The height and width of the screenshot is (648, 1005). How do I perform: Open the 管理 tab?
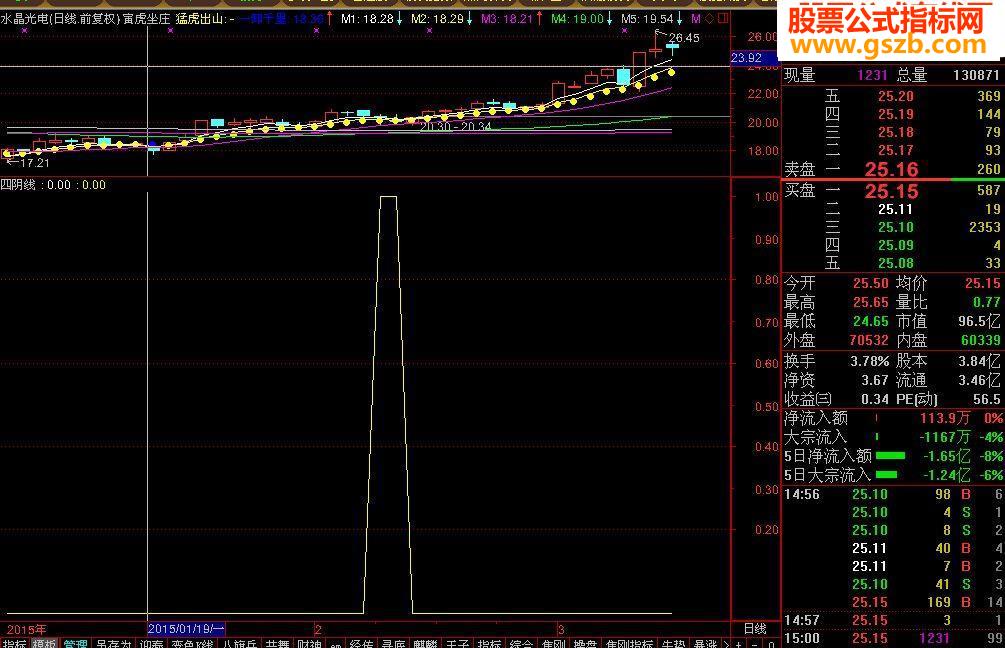tap(76, 643)
